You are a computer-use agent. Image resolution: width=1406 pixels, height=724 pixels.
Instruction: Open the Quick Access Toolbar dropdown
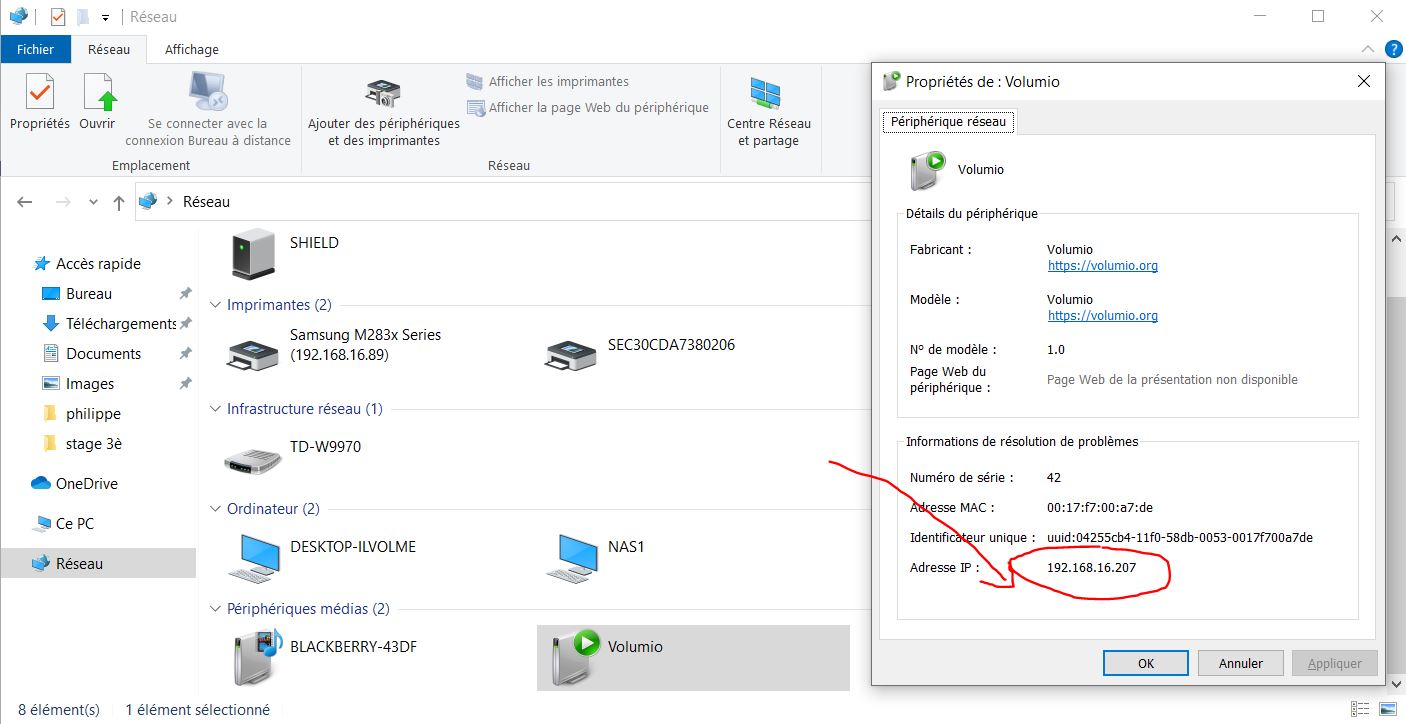pyautogui.click(x=105, y=18)
